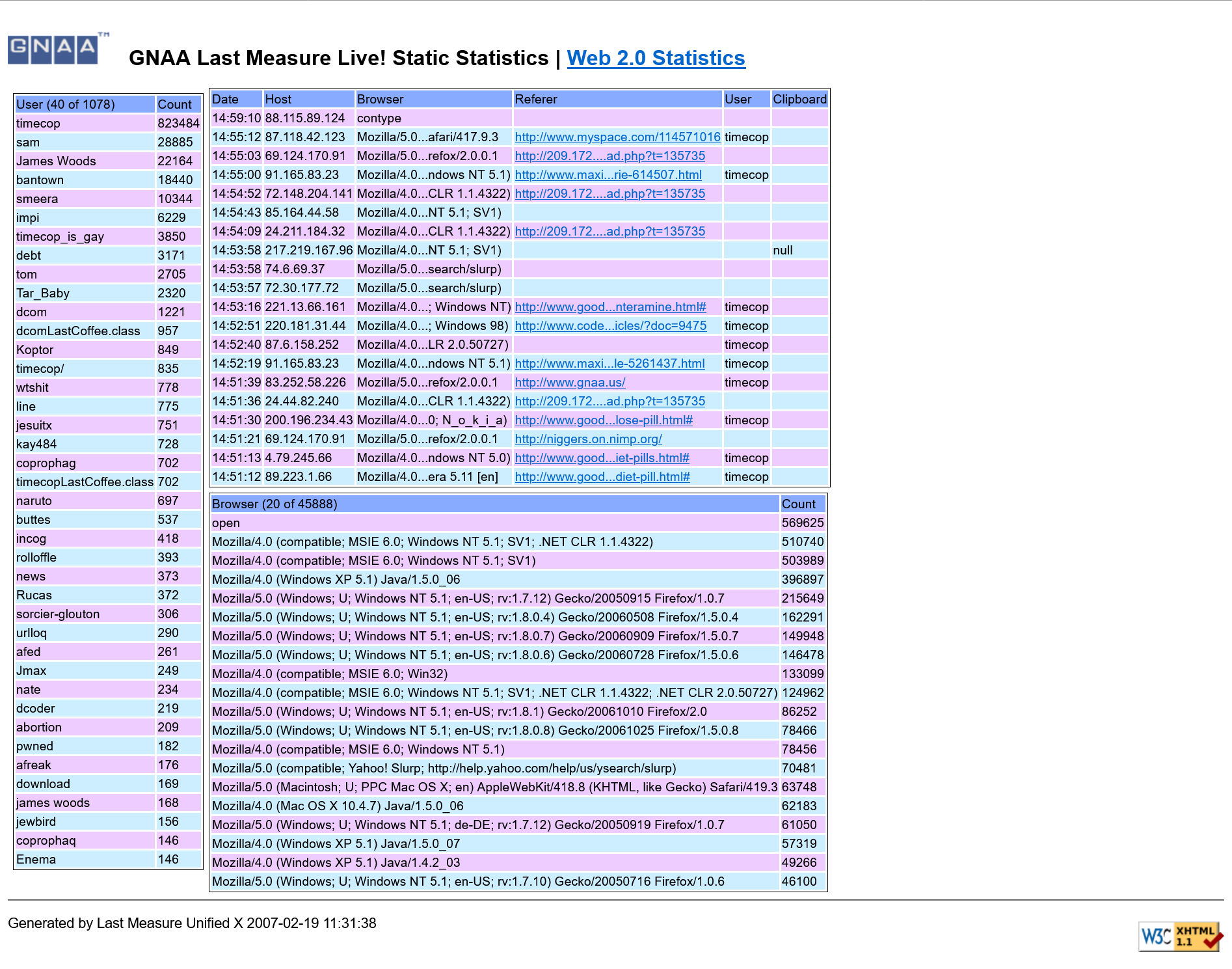Screen dimensions: 1232x969
Task: Open the good...lose-pill.html# referer link
Action: point(604,420)
